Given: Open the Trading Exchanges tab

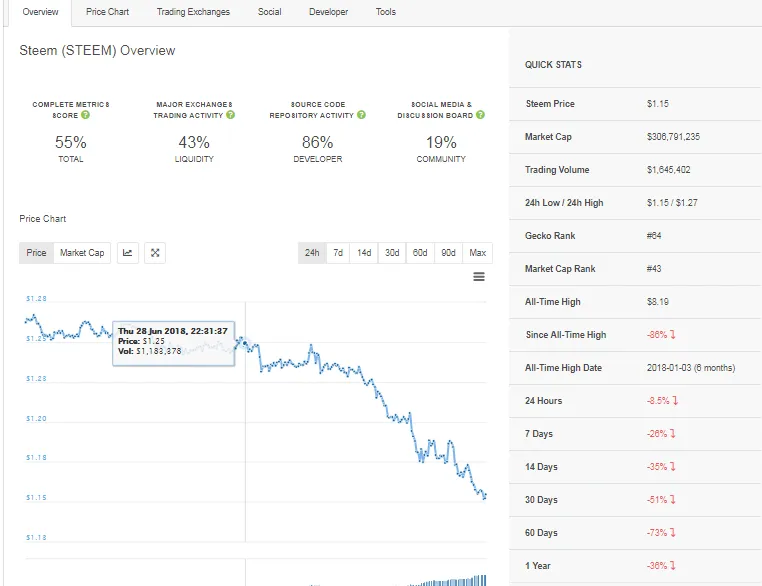Looking at the screenshot, I should [193, 12].
